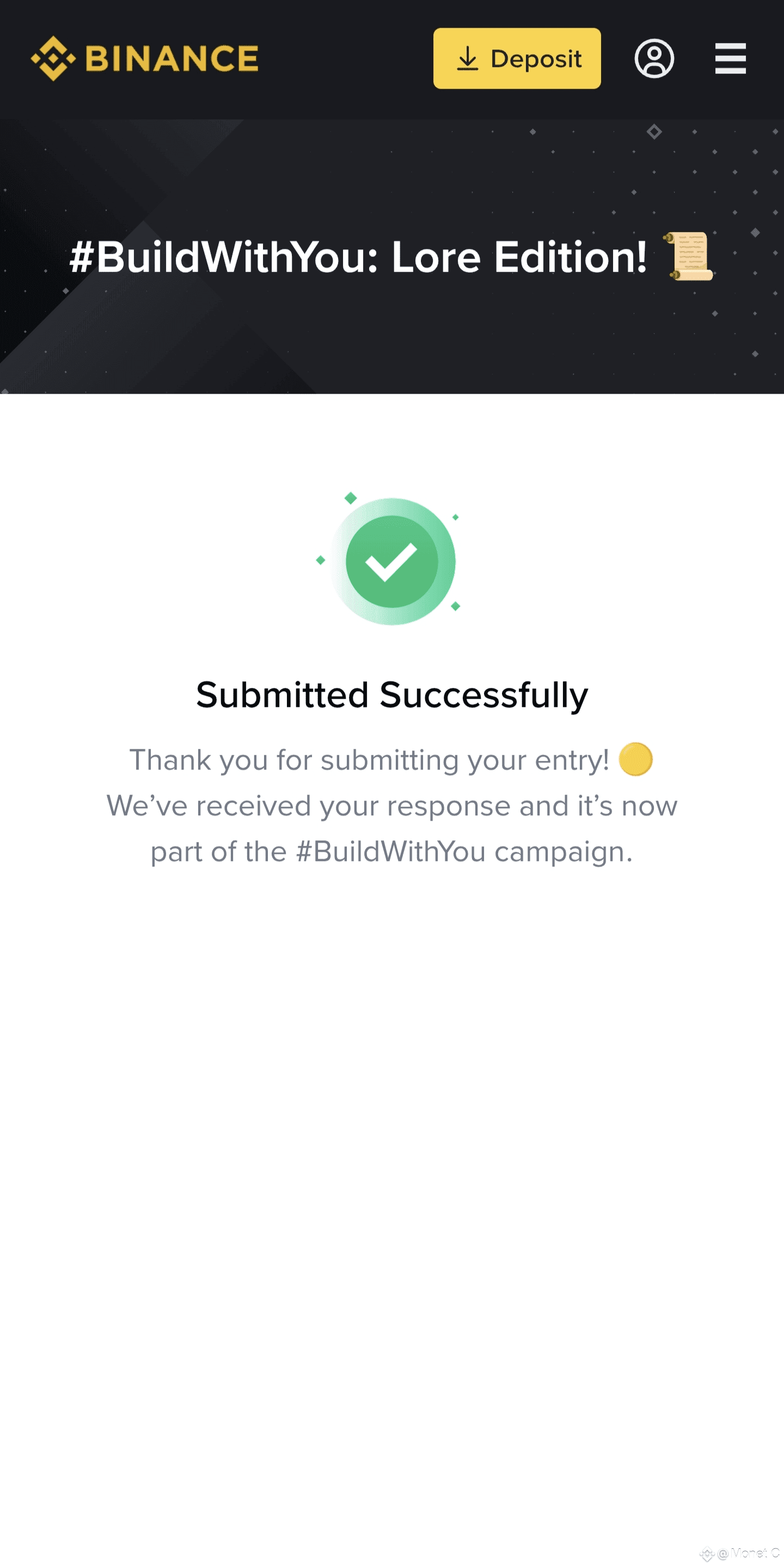The height and width of the screenshot is (1568, 784).
Task: Click the Binance diamond logo icon
Action: (53, 58)
